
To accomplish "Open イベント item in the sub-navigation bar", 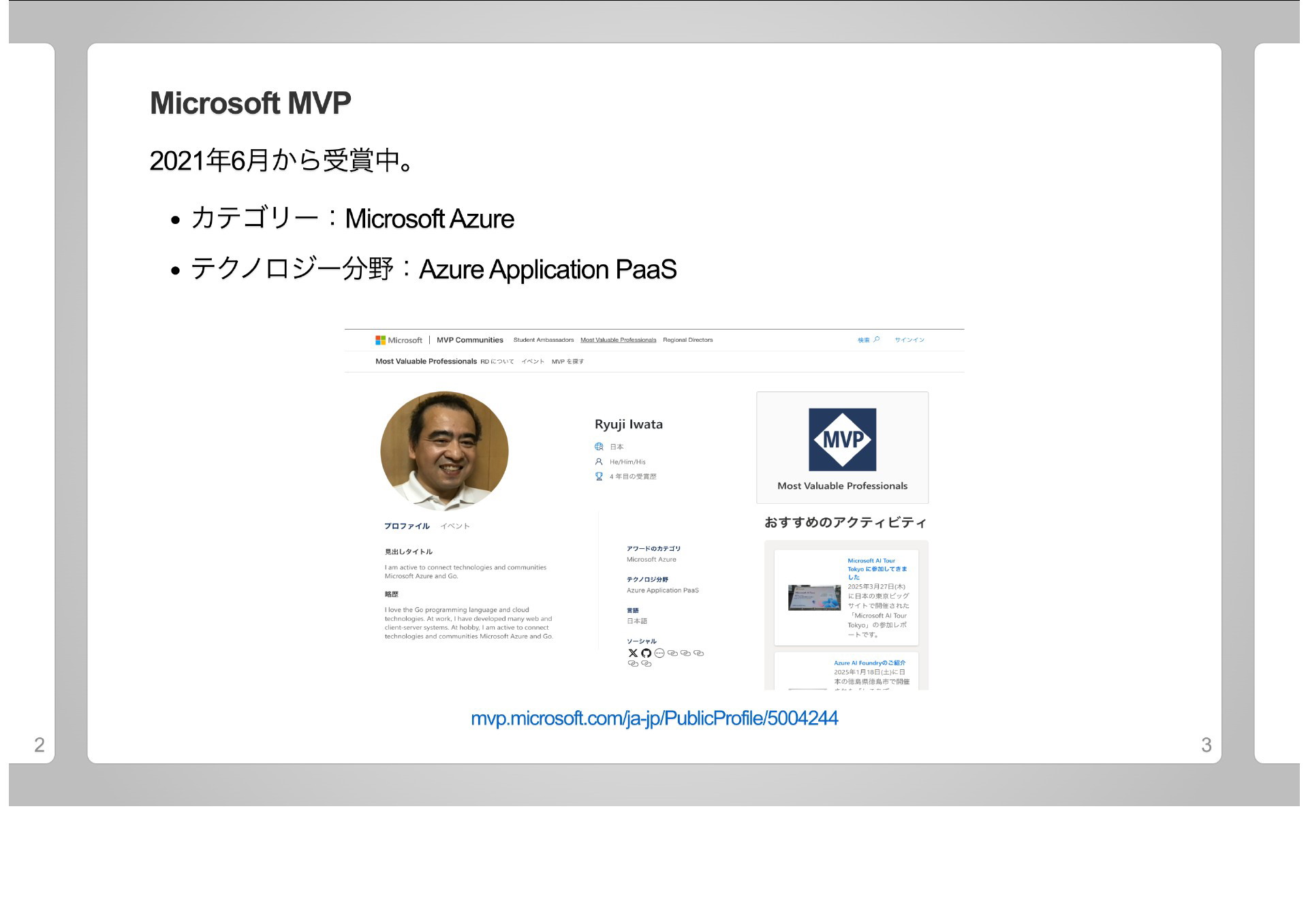I will click(533, 362).
